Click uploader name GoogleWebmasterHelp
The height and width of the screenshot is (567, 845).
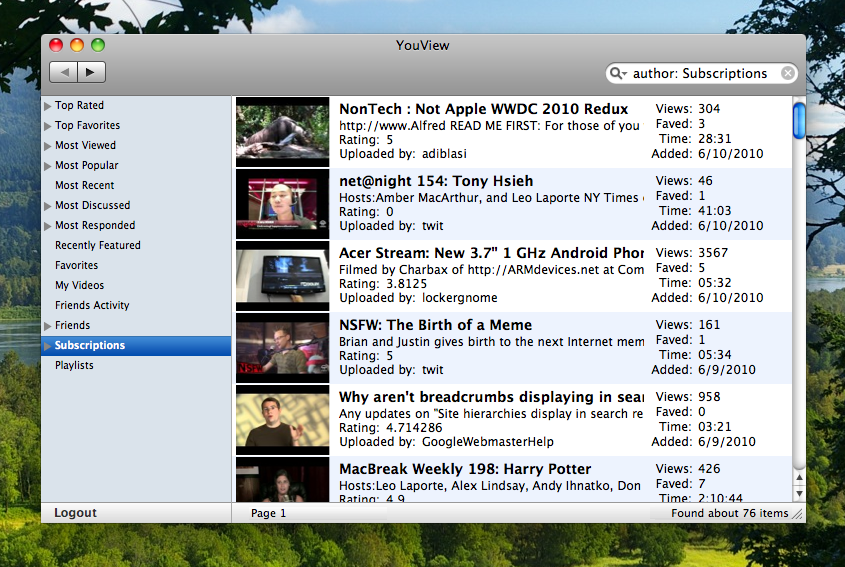click(488, 441)
